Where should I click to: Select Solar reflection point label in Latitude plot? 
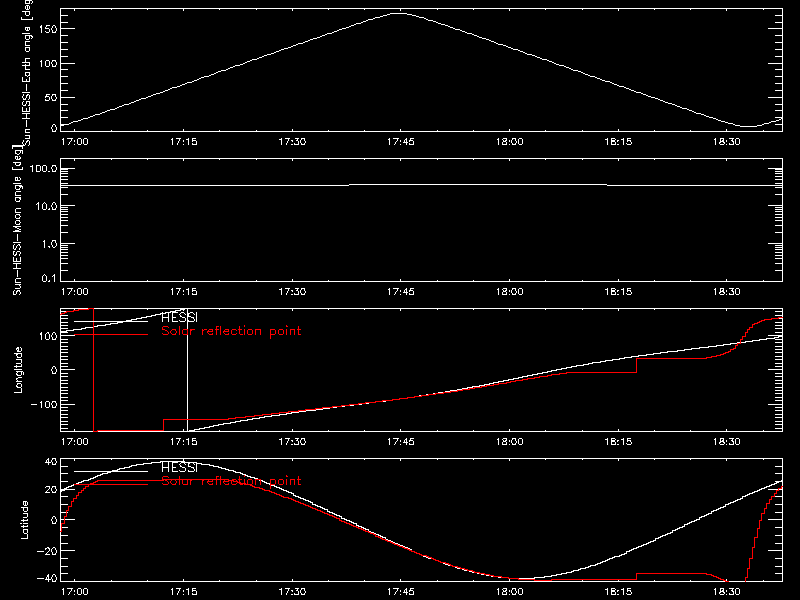point(231,481)
